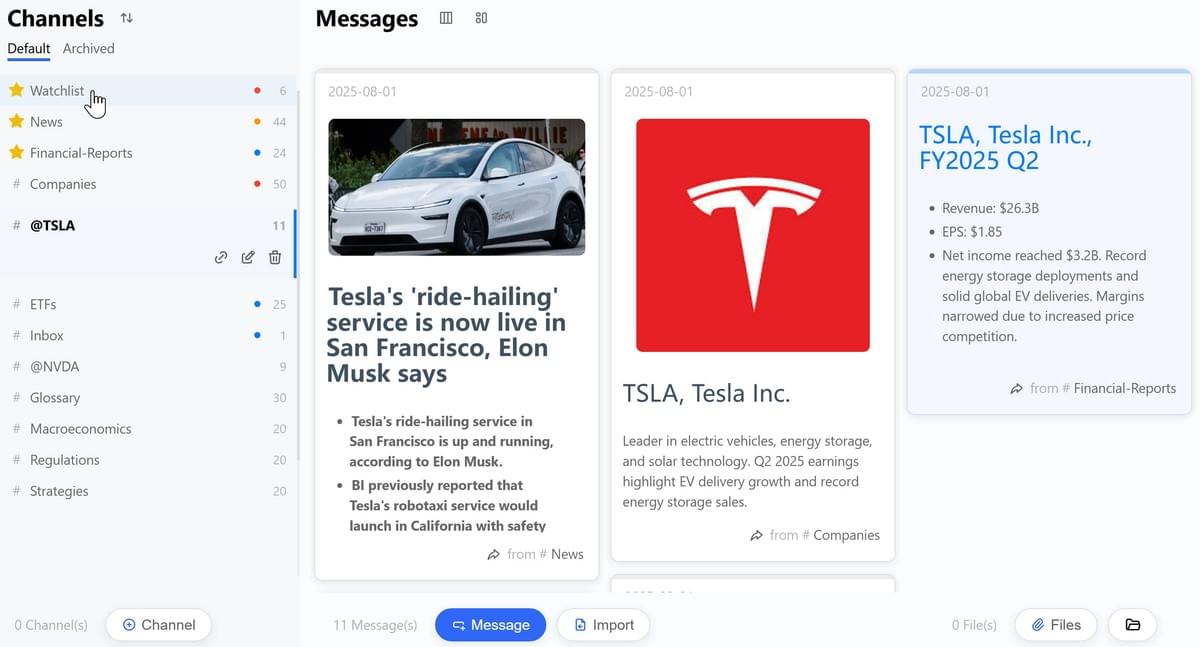Image resolution: width=1200 pixels, height=647 pixels.
Task: Open the Tesla Model Y car photo
Action: 457,187
